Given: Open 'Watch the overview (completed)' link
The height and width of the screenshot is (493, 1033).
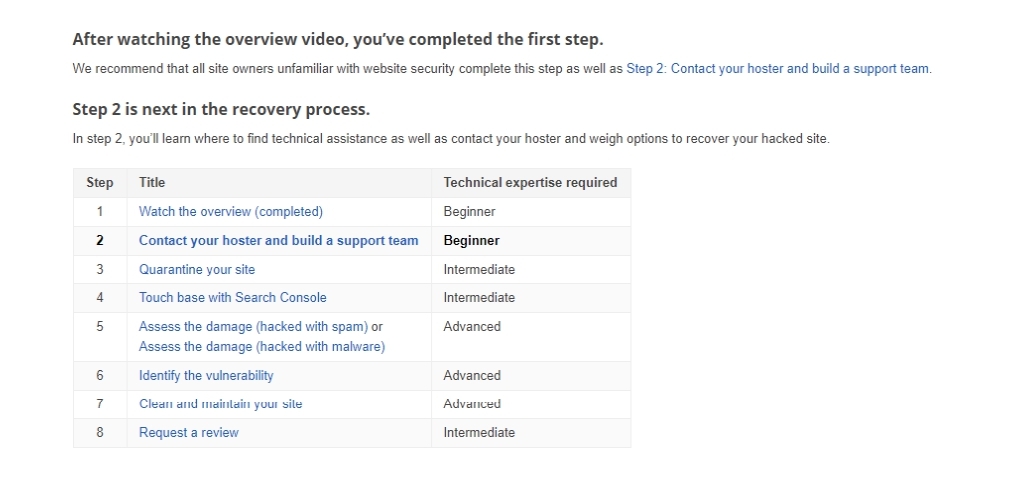Looking at the screenshot, I should pos(231,212).
